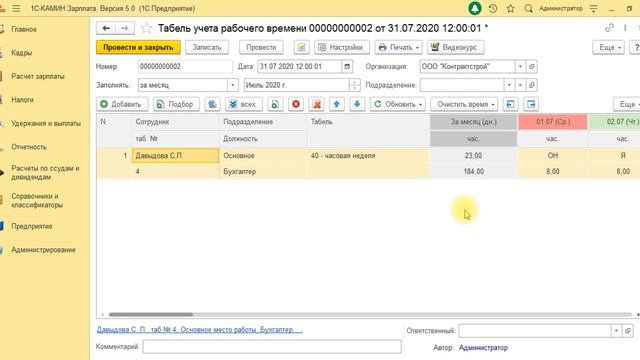640x360 pixels.
Task: Go forward with right arrow button
Action: pyautogui.click(x=125, y=28)
